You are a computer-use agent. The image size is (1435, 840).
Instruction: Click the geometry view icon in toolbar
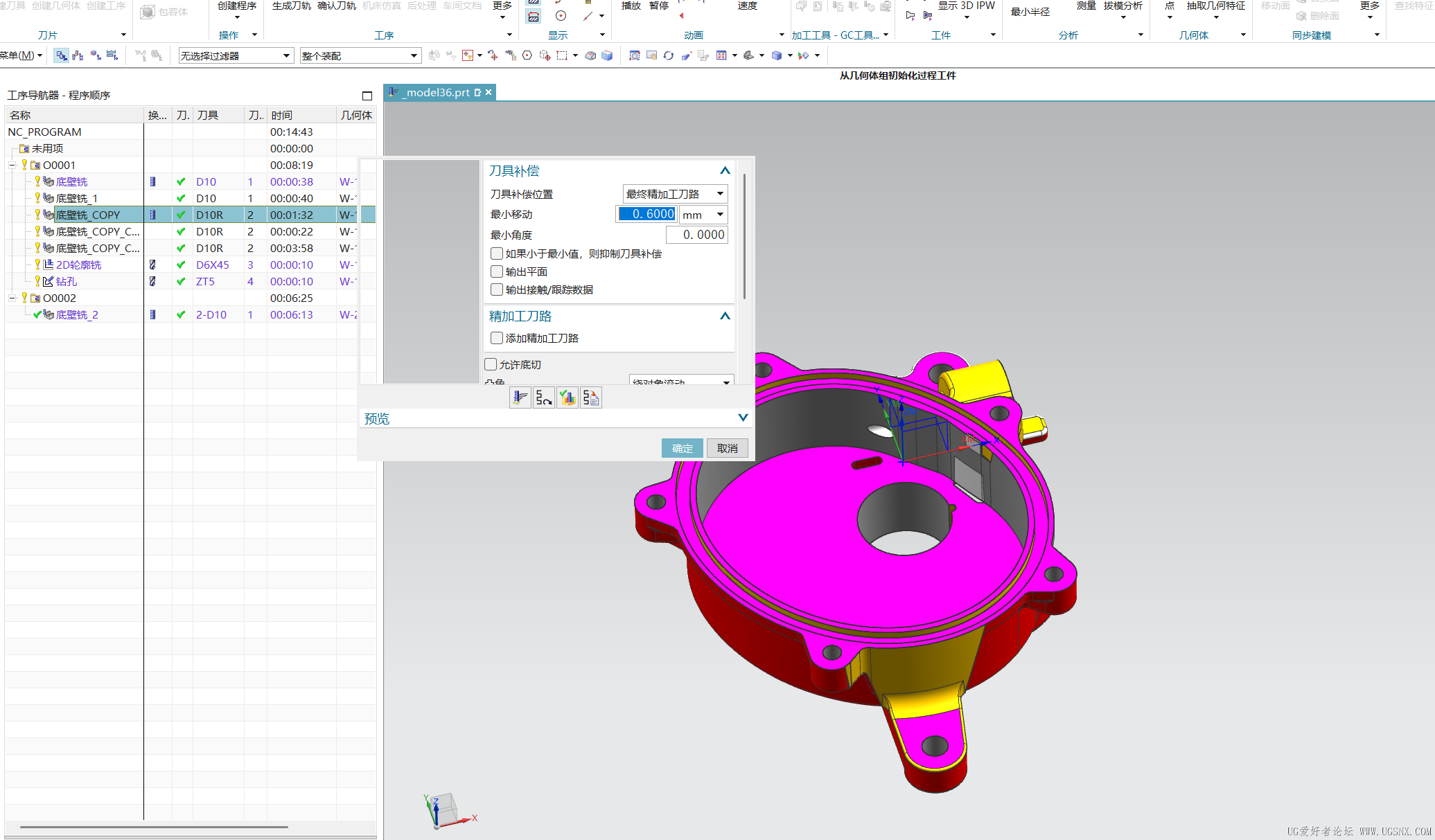point(95,55)
